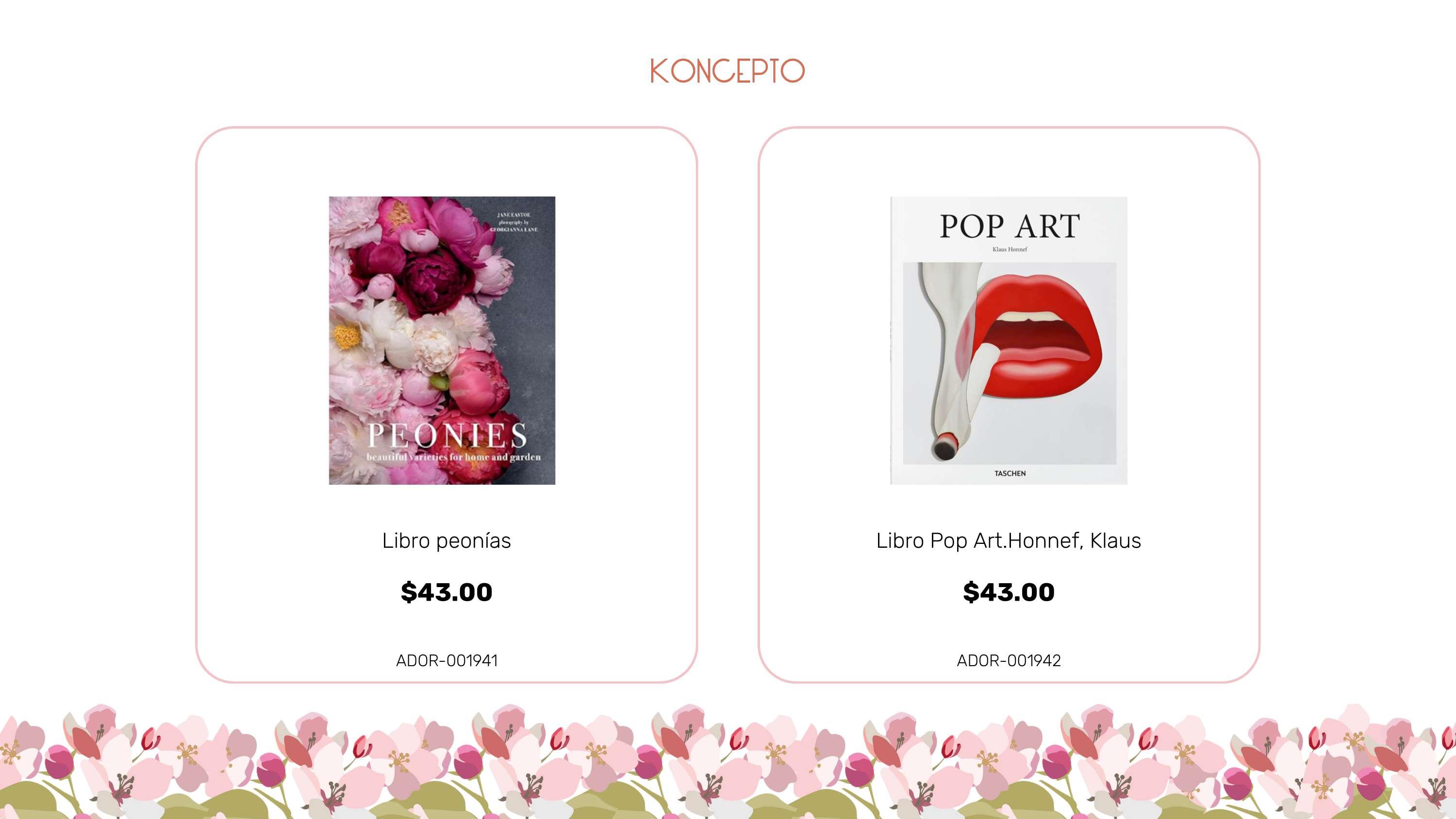Click the Klaus Honnef author name on cover
The image size is (1456, 819).
point(1009,249)
